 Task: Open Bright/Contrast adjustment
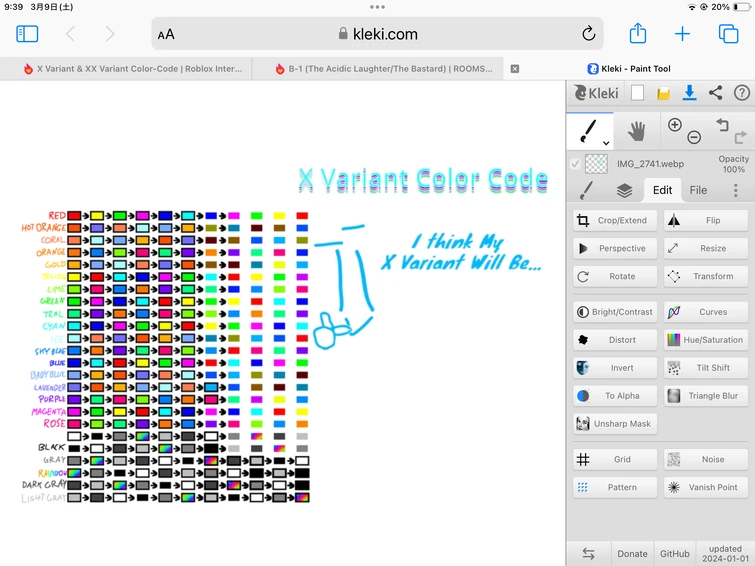615,312
